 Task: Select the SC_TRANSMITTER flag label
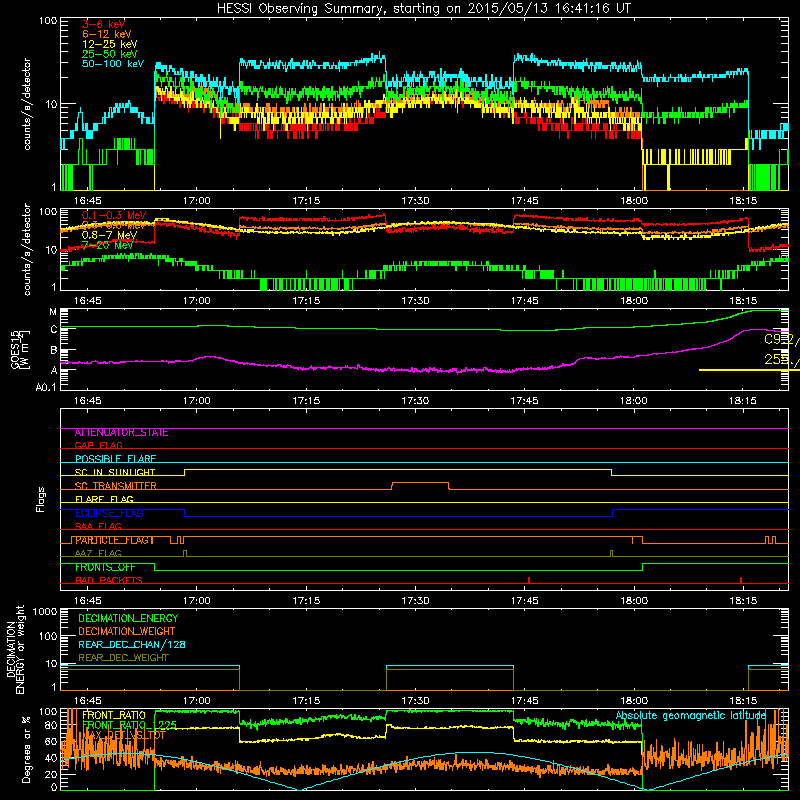click(x=115, y=486)
